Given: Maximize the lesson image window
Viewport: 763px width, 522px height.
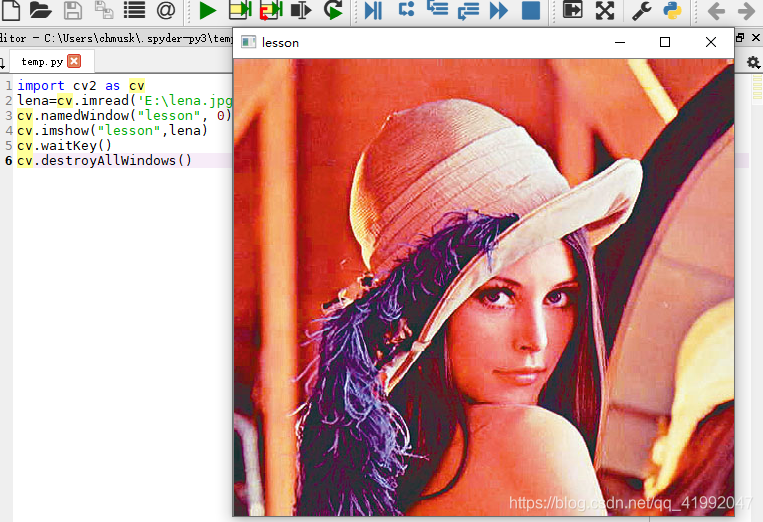Looking at the screenshot, I should pyautogui.click(x=665, y=42).
